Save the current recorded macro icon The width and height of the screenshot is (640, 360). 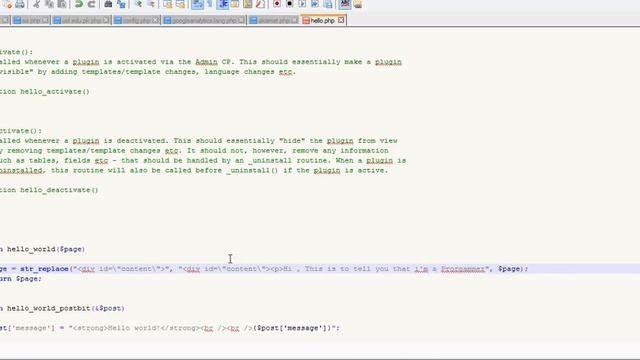pyautogui.click(x=328, y=4)
